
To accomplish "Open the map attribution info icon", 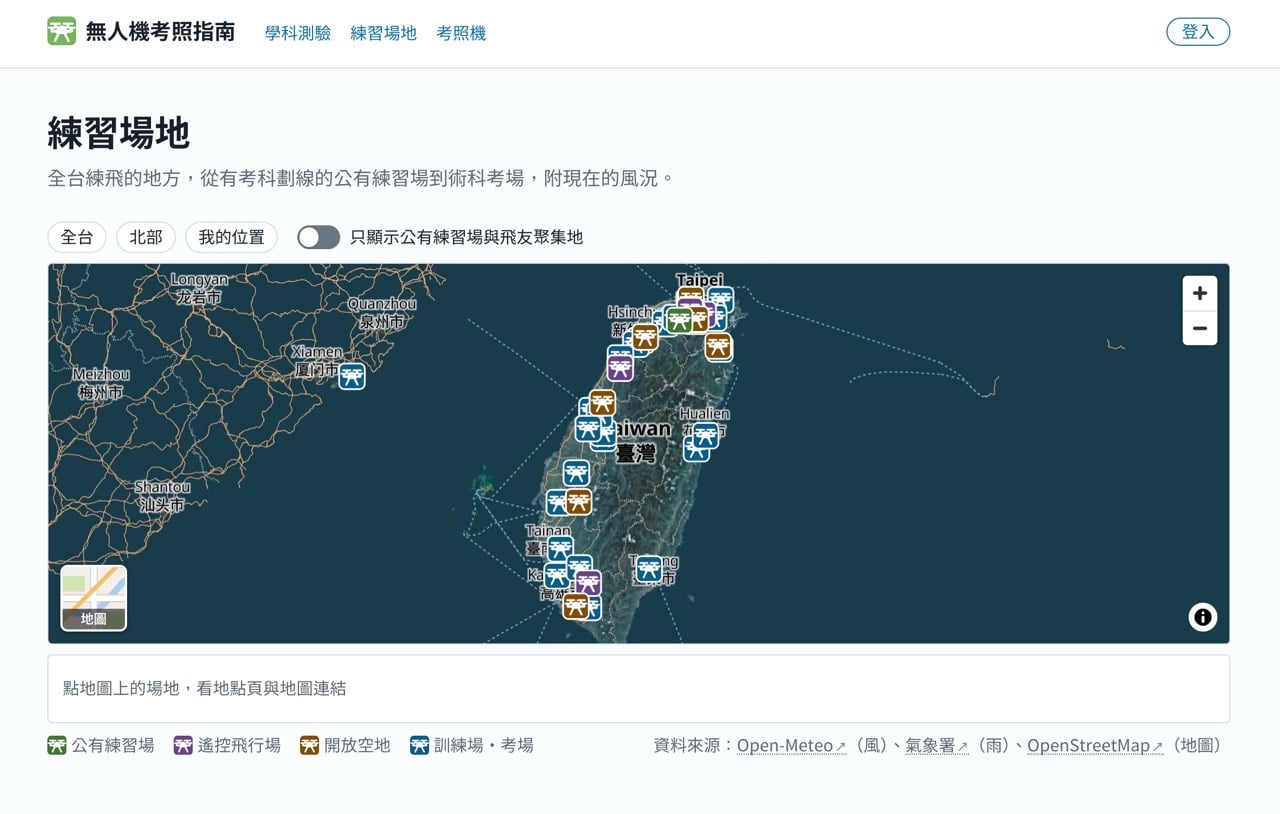I will point(1203,617).
